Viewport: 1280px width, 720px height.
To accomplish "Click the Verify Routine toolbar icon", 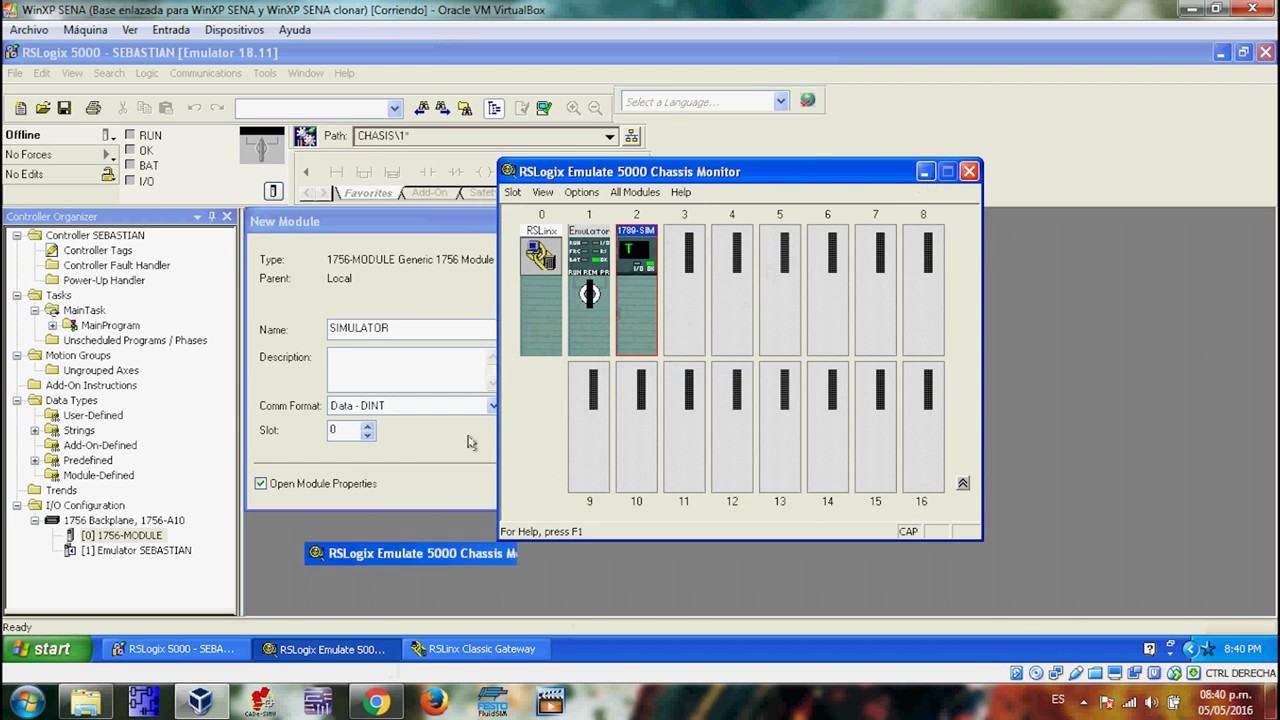I will 522,108.
